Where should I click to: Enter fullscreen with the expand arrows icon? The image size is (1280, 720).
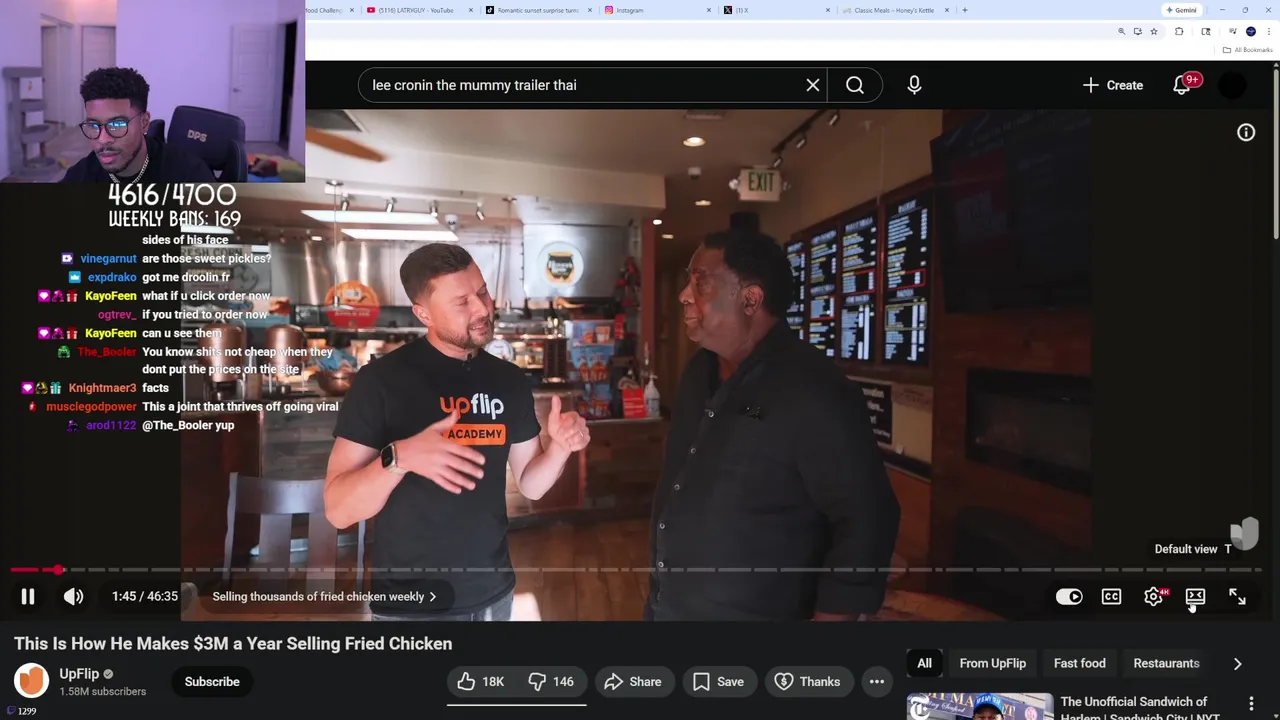click(1237, 596)
